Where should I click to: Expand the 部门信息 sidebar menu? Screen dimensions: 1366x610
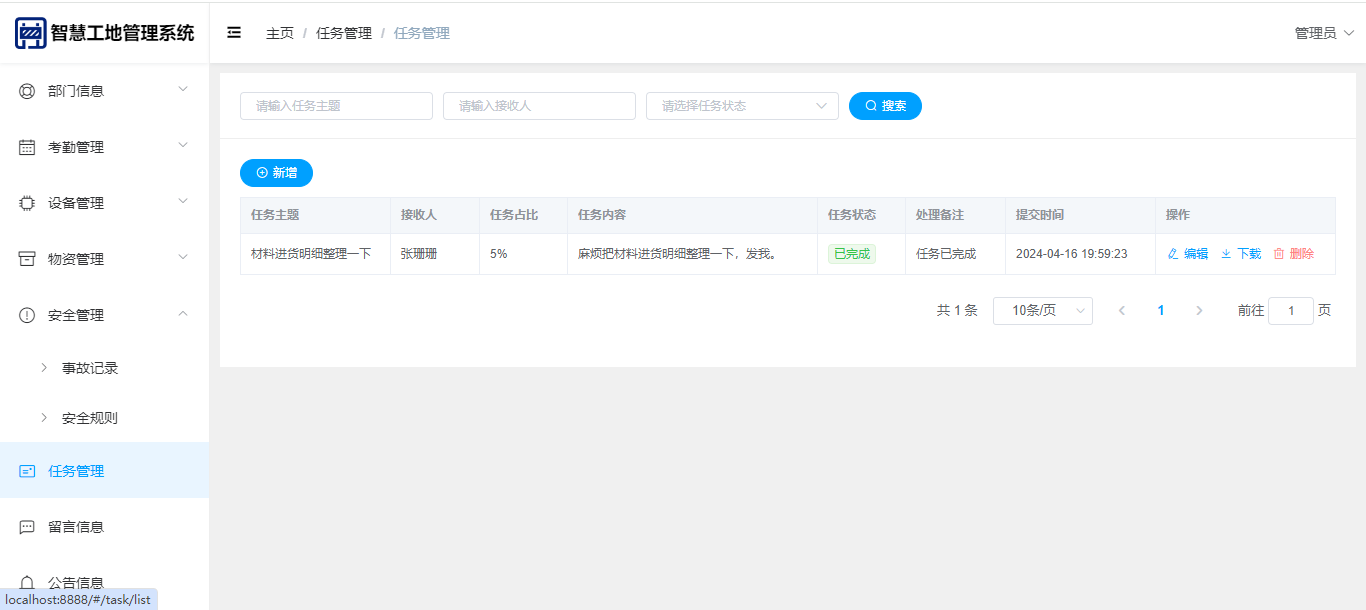[x=104, y=91]
